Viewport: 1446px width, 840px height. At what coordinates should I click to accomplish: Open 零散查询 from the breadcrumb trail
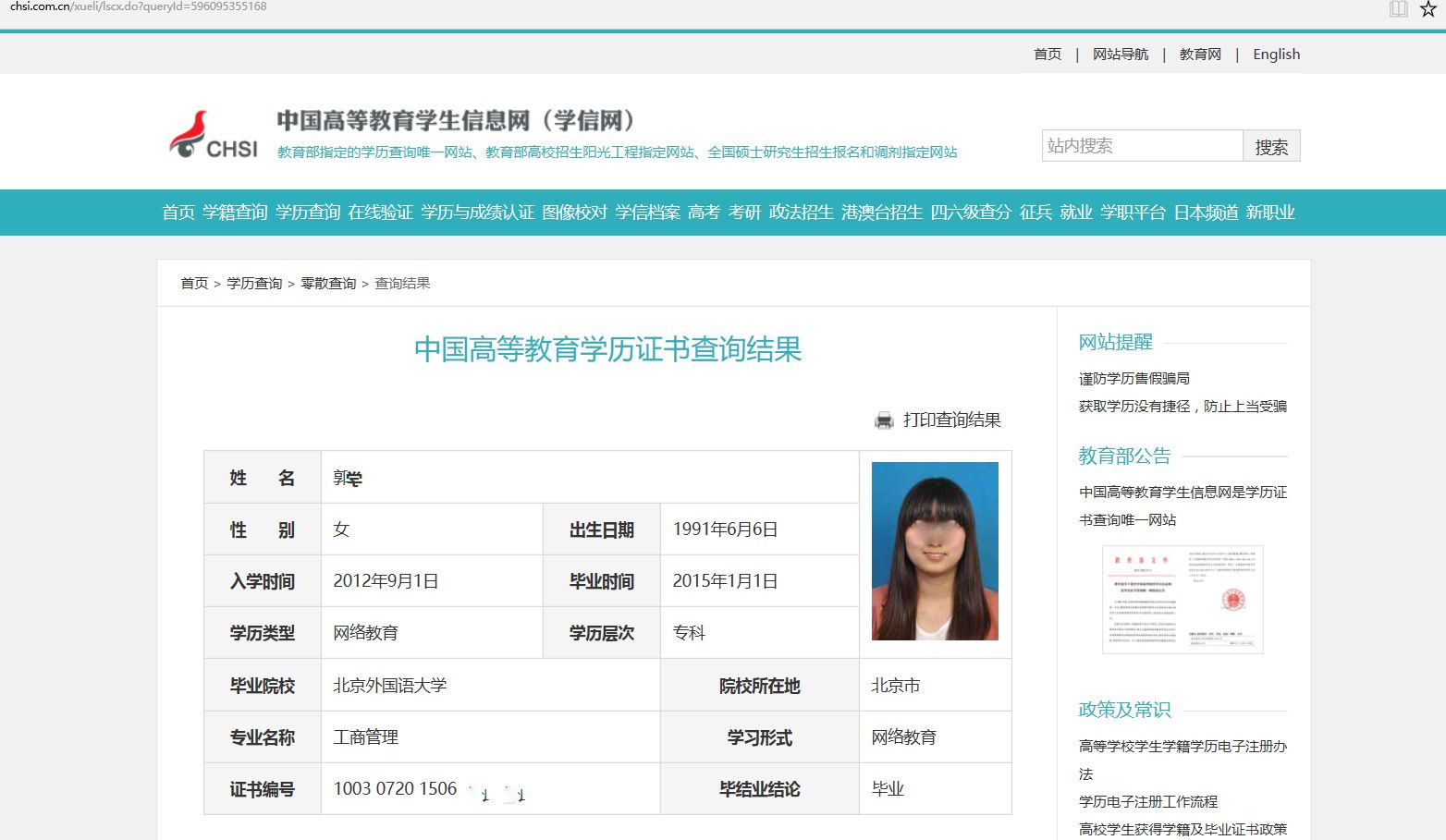(x=328, y=283)
